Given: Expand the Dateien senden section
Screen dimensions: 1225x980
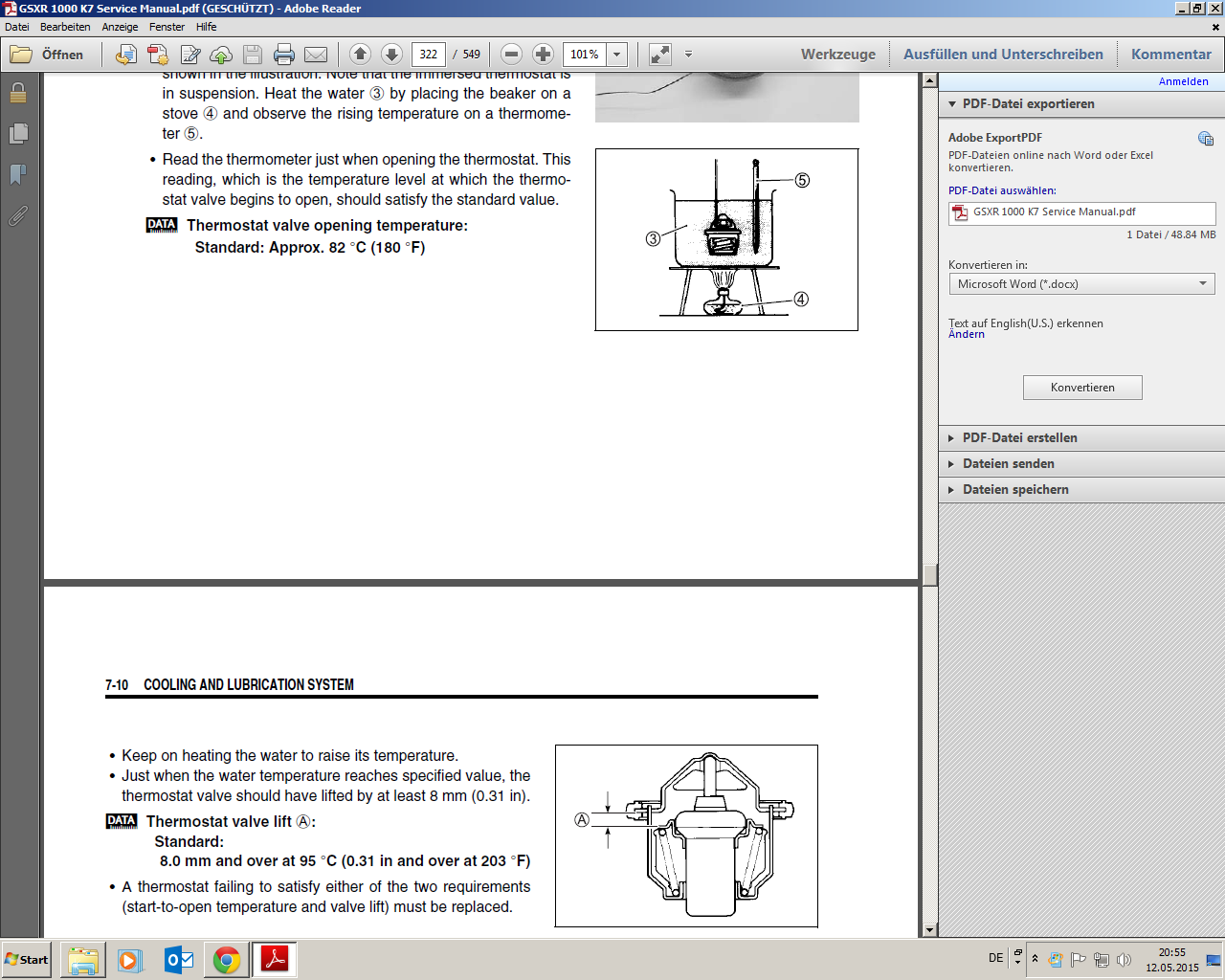Looking at the screenshot, I should [1081, 463].
